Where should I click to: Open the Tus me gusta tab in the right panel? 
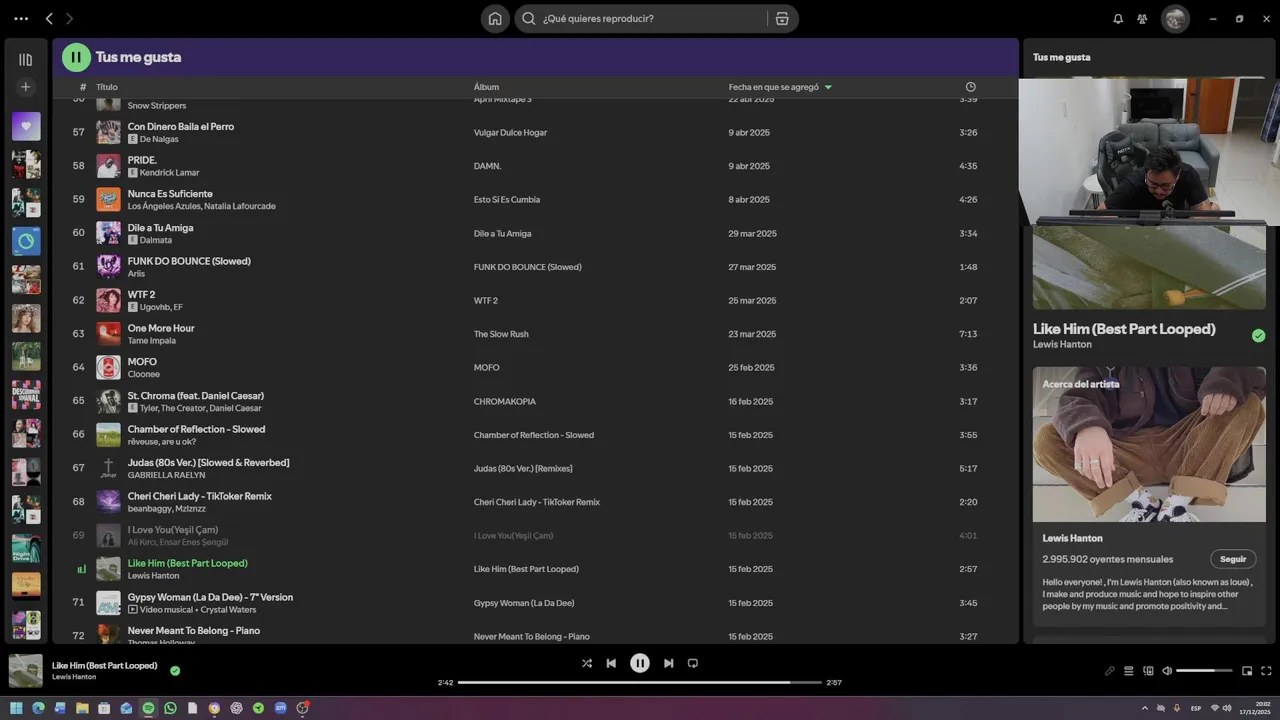tap(1061, 57)
